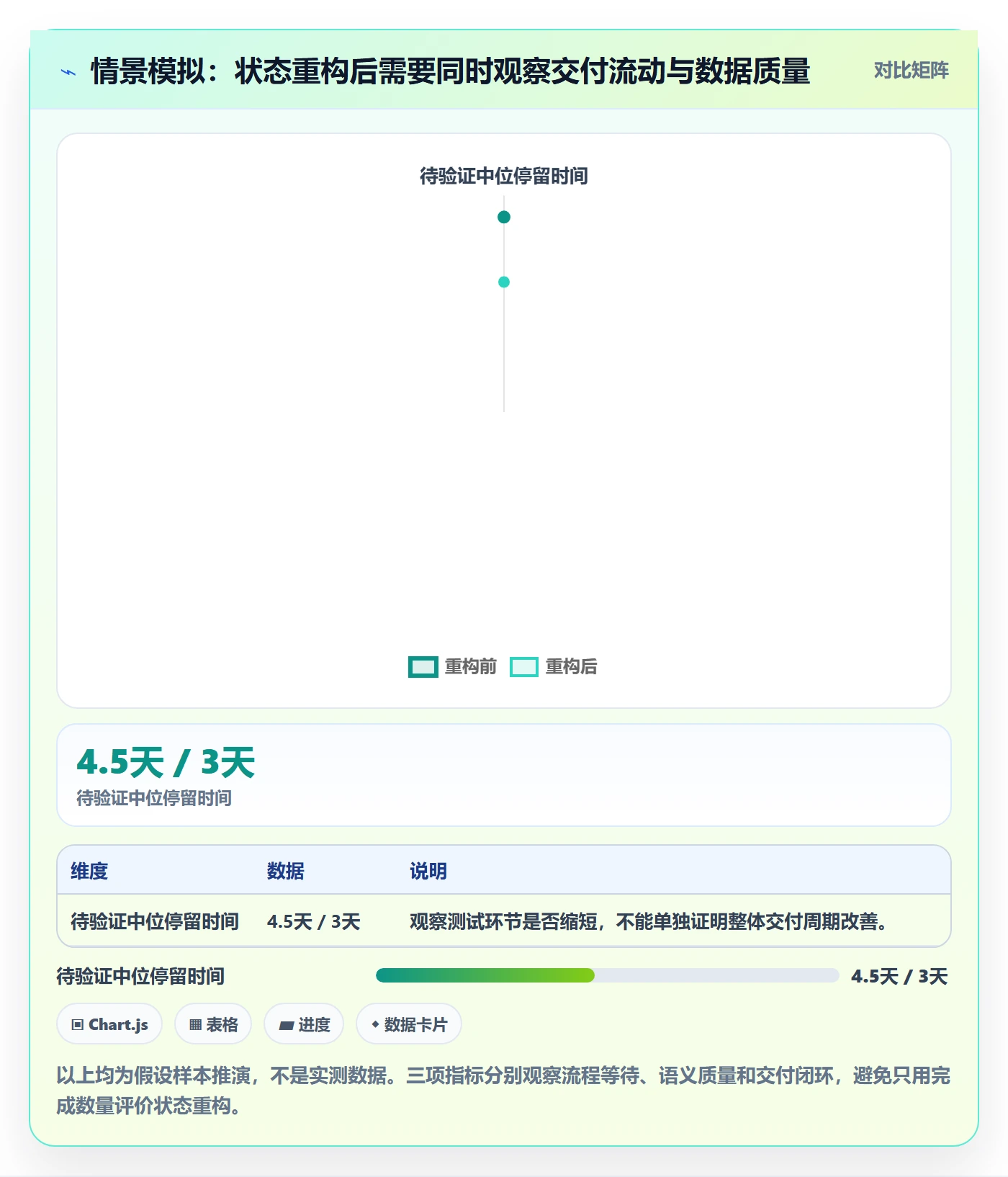Select the Chart.js tag chip
The height and width of the screenshot is (1177, 1008).
[109, 1024]
